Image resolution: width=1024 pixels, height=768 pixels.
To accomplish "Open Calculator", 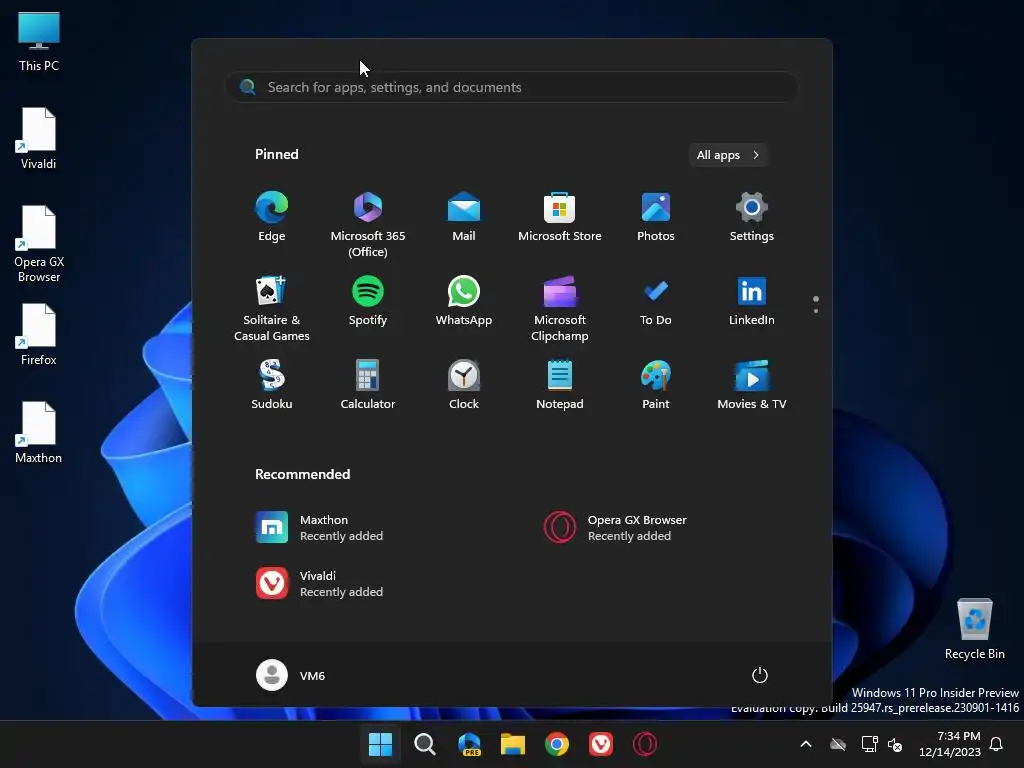I will pos(368,385).
